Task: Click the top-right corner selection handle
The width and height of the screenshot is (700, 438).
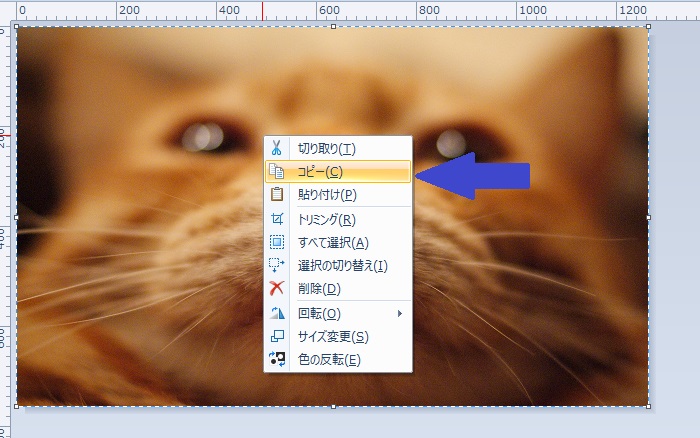Action: coord(649,27)
